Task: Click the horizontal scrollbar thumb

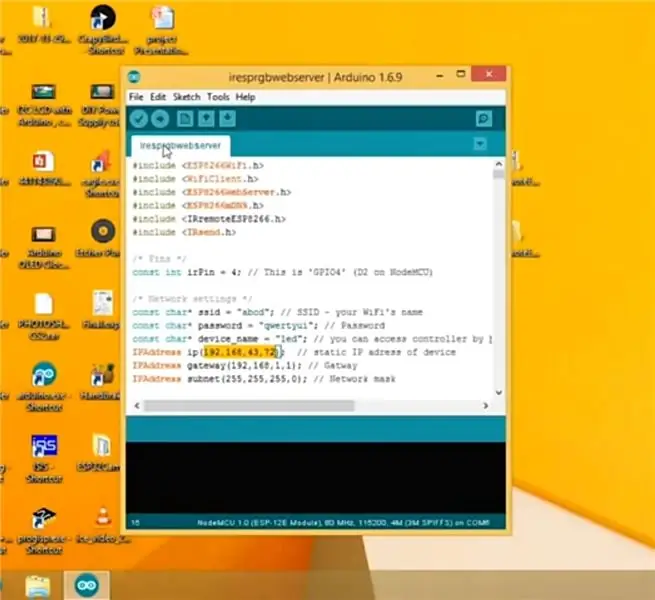Action: pos(249,405)
